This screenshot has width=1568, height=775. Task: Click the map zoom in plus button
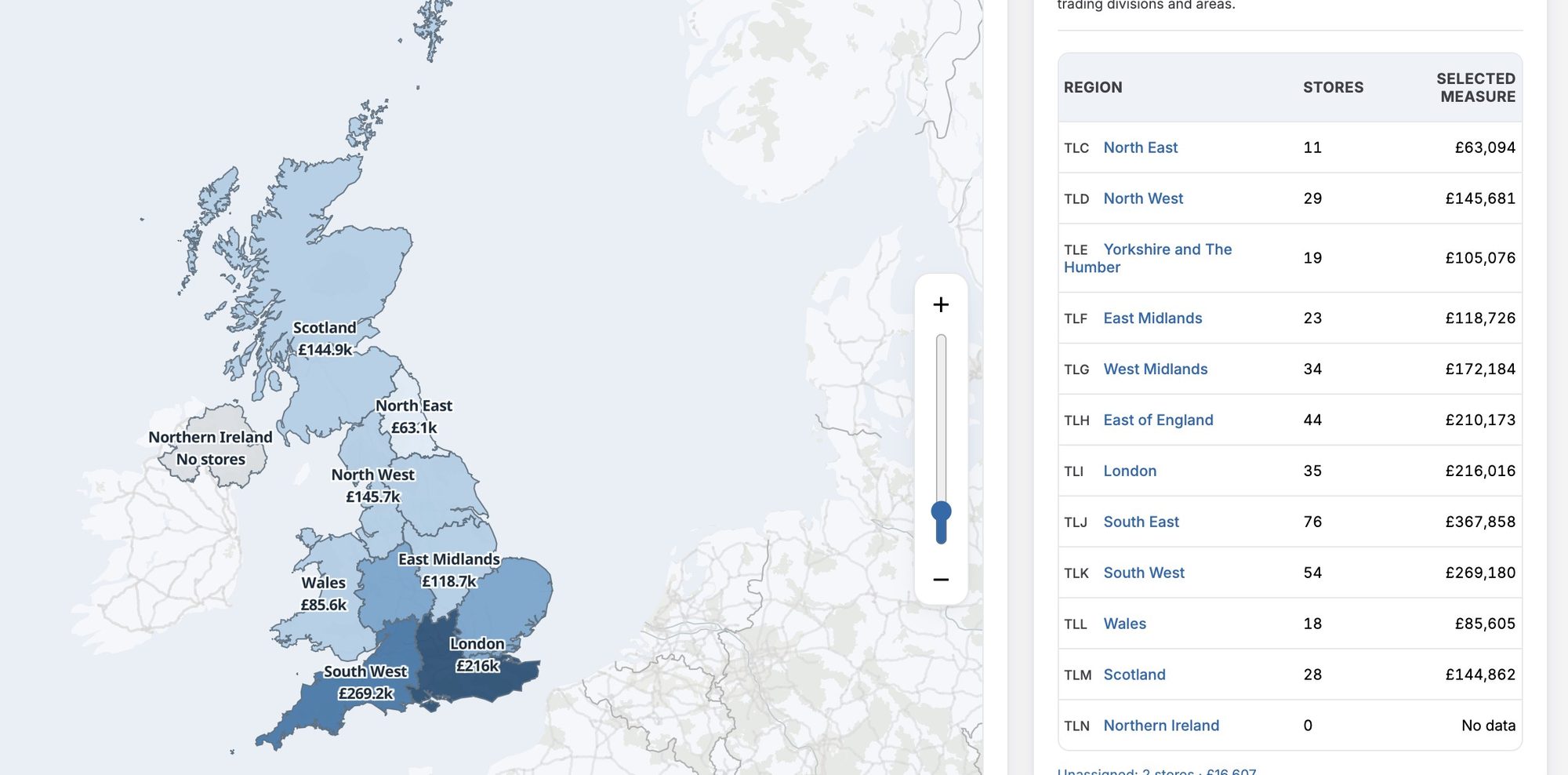(941, 304)
